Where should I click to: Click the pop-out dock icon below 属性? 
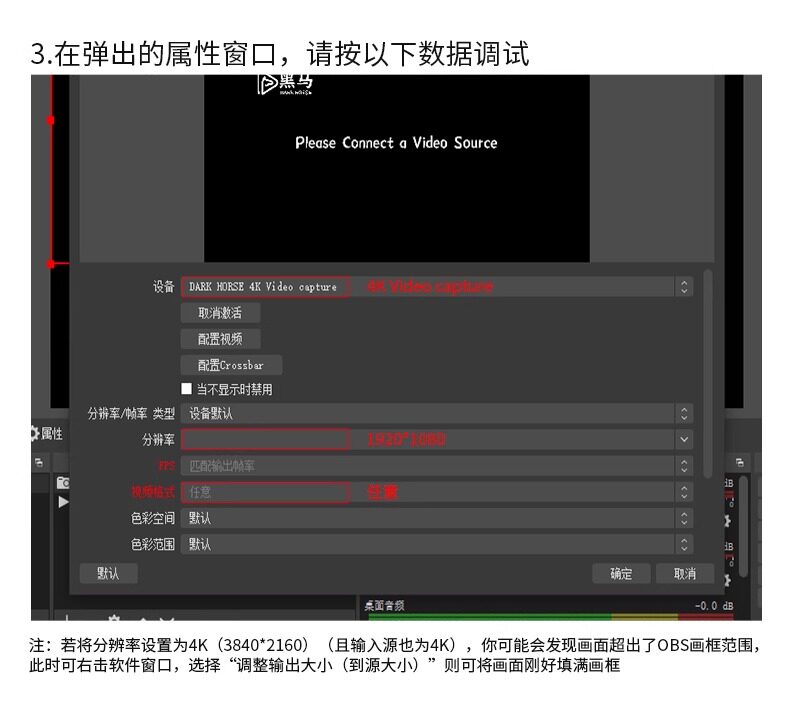click(x=39, y=463)
